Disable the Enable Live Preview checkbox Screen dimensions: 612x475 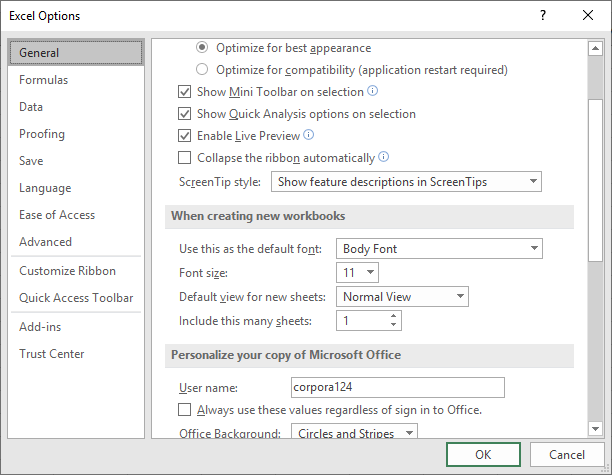click(185, 135)
